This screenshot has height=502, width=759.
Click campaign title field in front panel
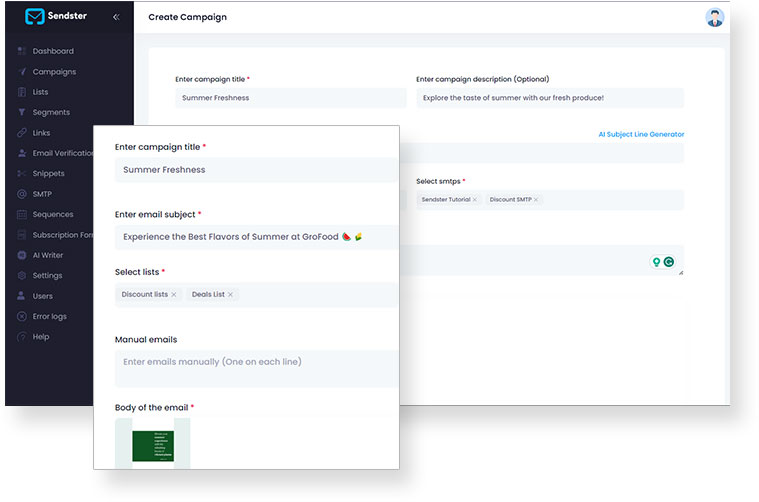tap(256, 170)
